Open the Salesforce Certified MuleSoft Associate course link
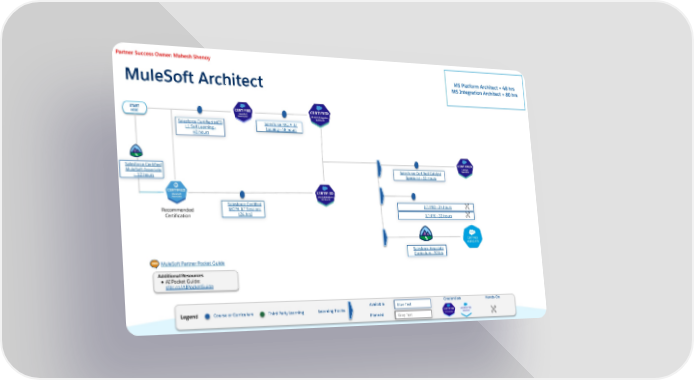The width and height of the screenshot is (694, 380). 142,169
